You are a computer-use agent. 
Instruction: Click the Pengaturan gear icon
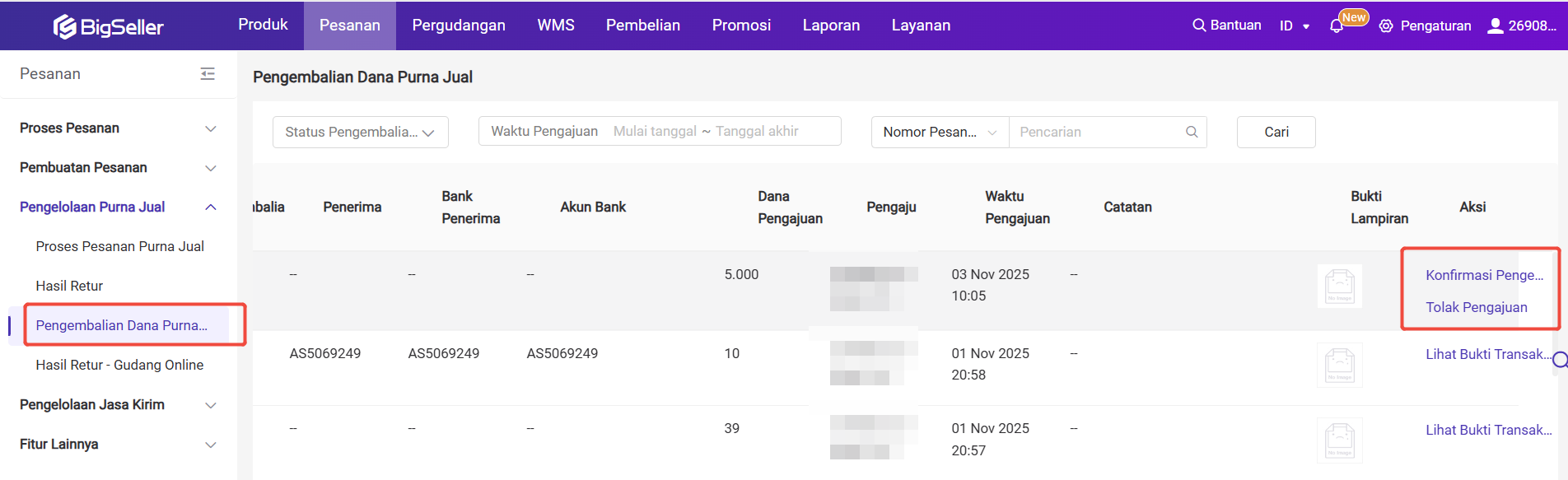[1386, 26]
